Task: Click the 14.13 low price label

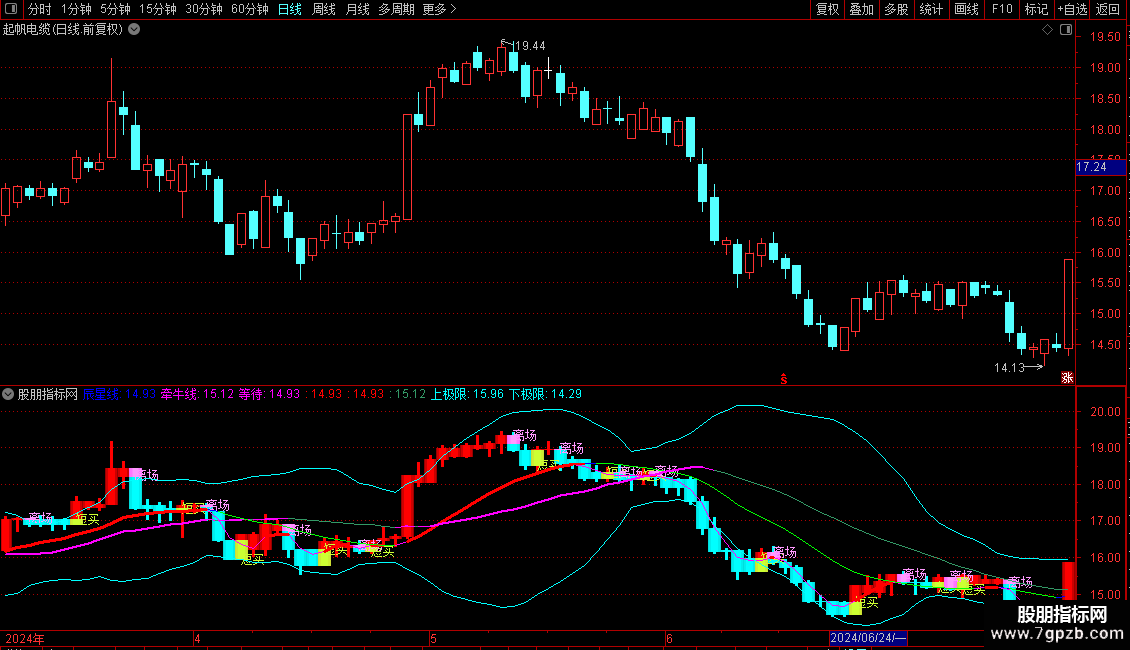Action: coord(1009,368)
